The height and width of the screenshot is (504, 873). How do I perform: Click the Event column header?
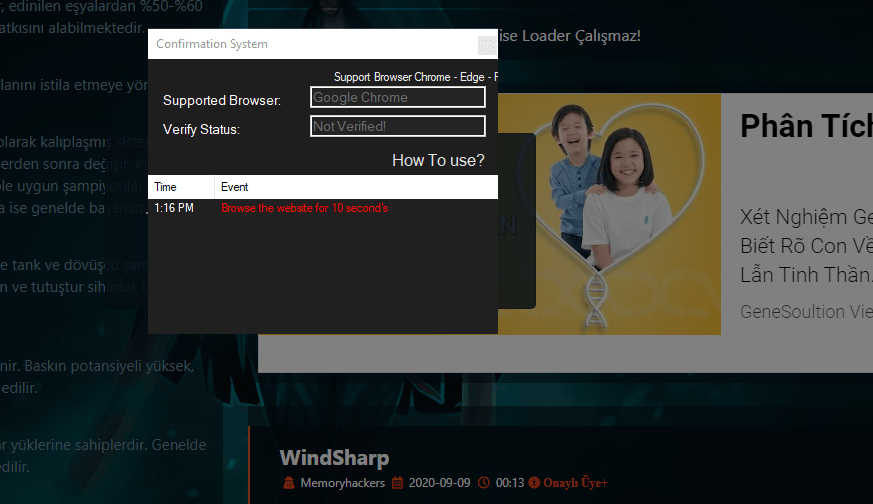point(356,187)
